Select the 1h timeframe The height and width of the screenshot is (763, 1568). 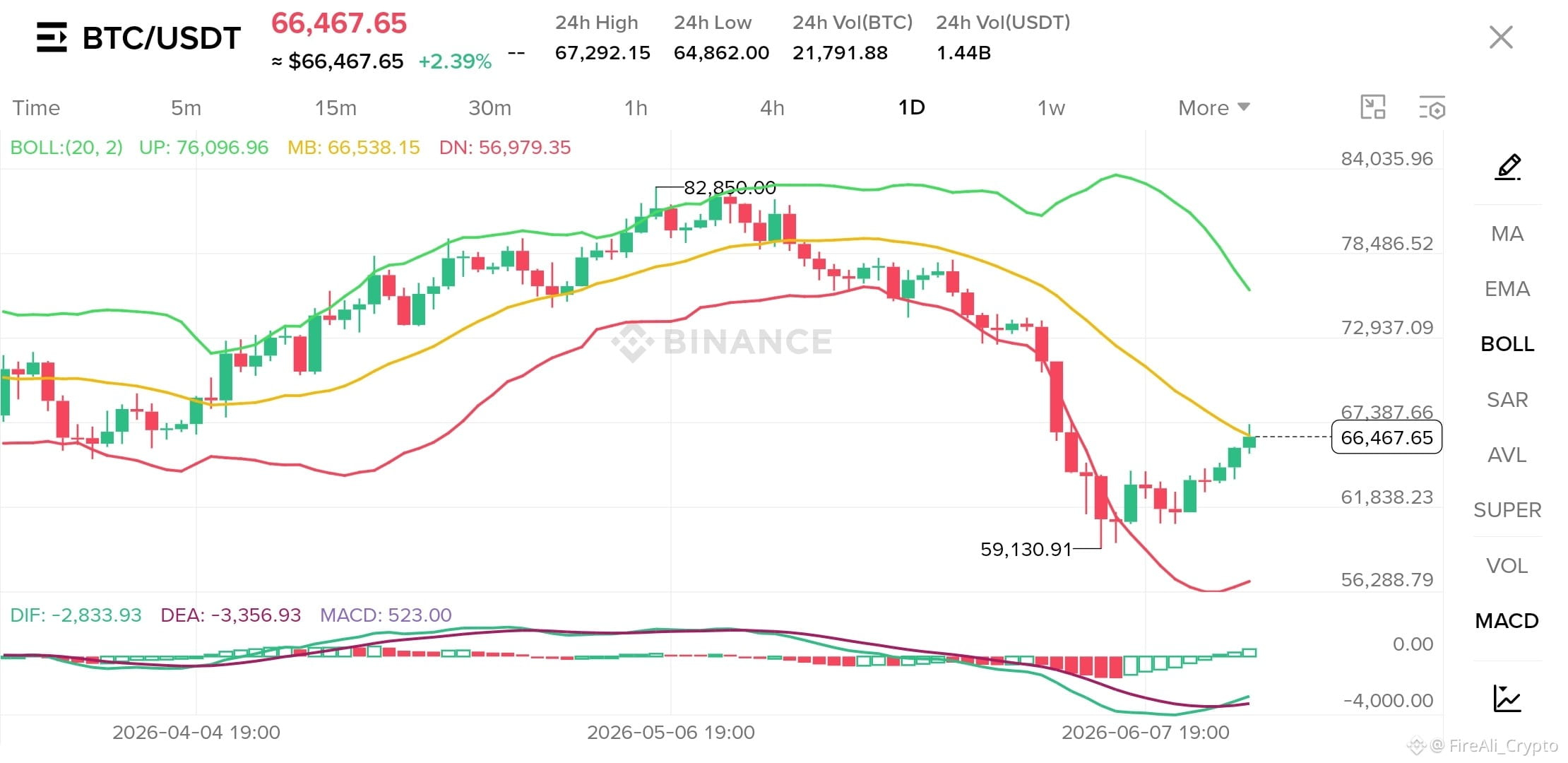click(636, 108)
